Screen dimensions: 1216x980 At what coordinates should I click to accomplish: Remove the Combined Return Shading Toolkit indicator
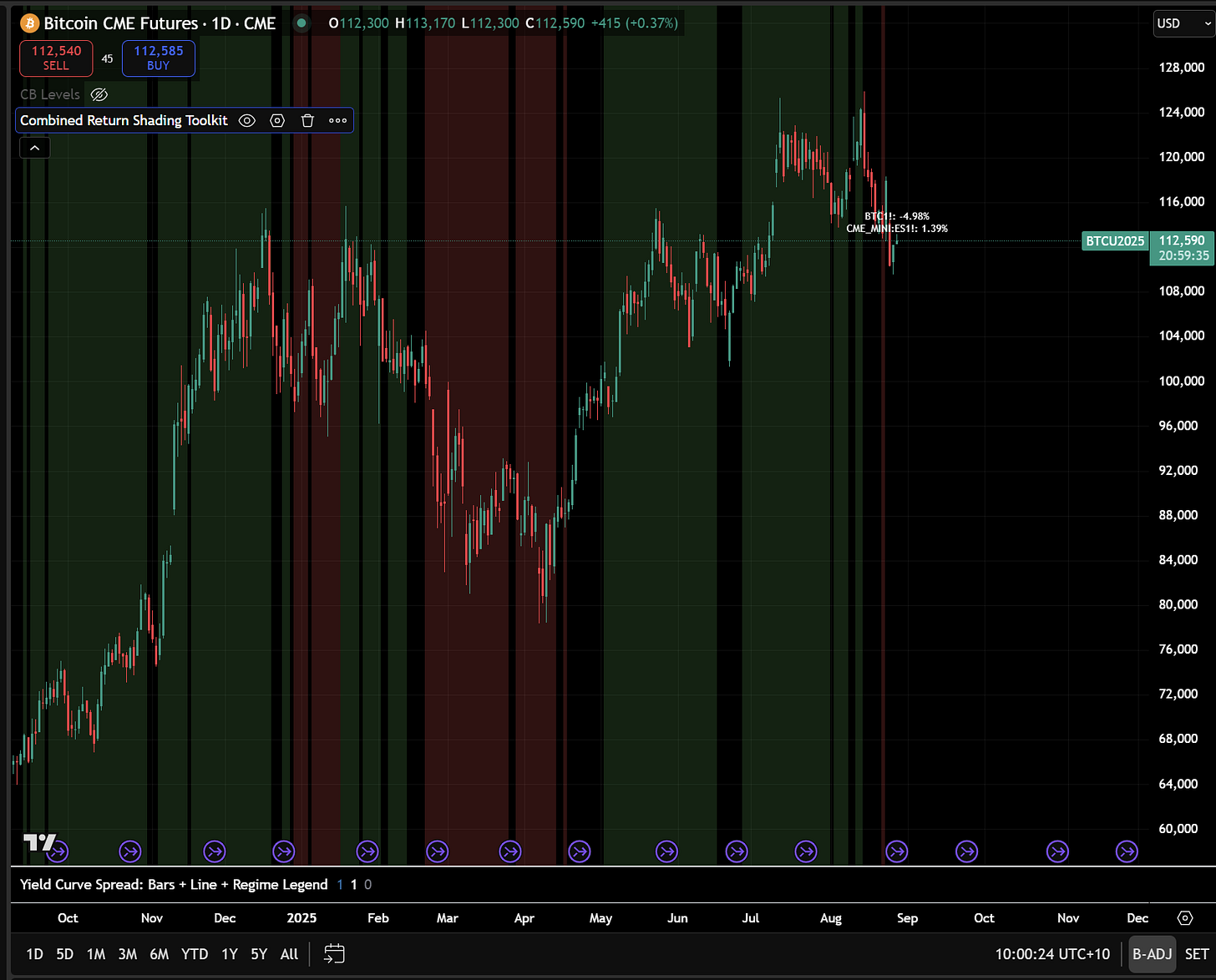(x=307, y=120)
